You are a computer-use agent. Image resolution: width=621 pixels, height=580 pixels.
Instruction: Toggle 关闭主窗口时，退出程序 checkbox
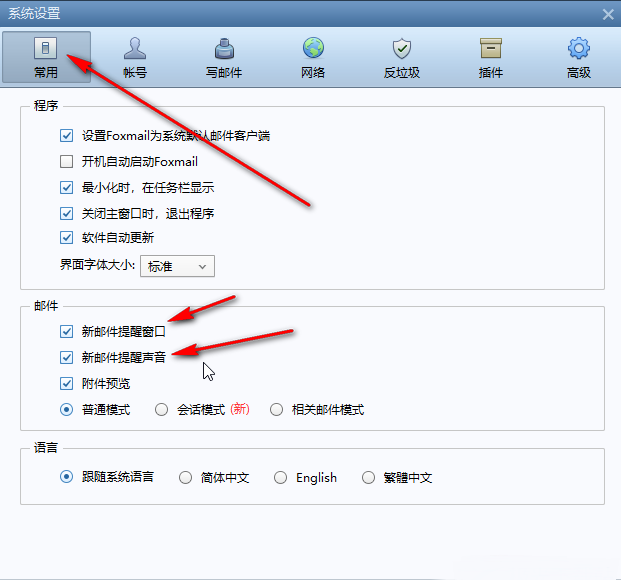67,214
